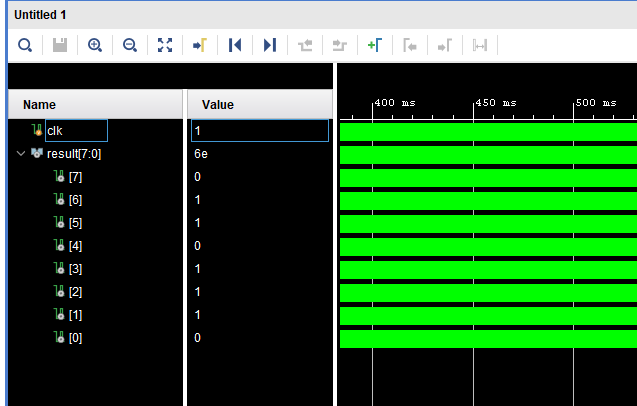Viewport: 637px width, 406px height.
Task: Go to time zero icon
Action: tap(235, 45)
